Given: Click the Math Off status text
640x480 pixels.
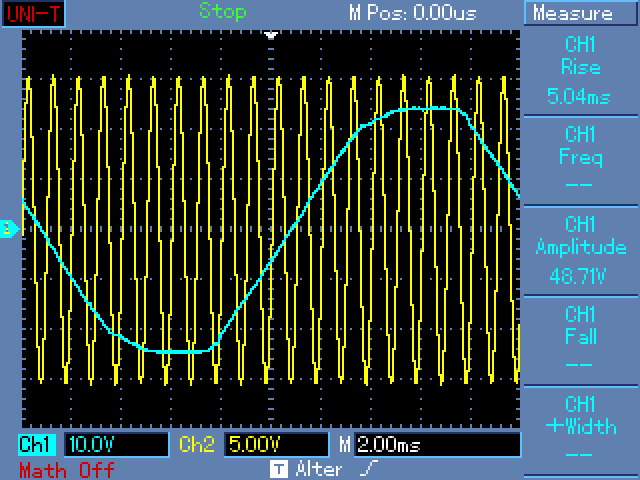Looking at the screenshot, I should coord(67,470).
